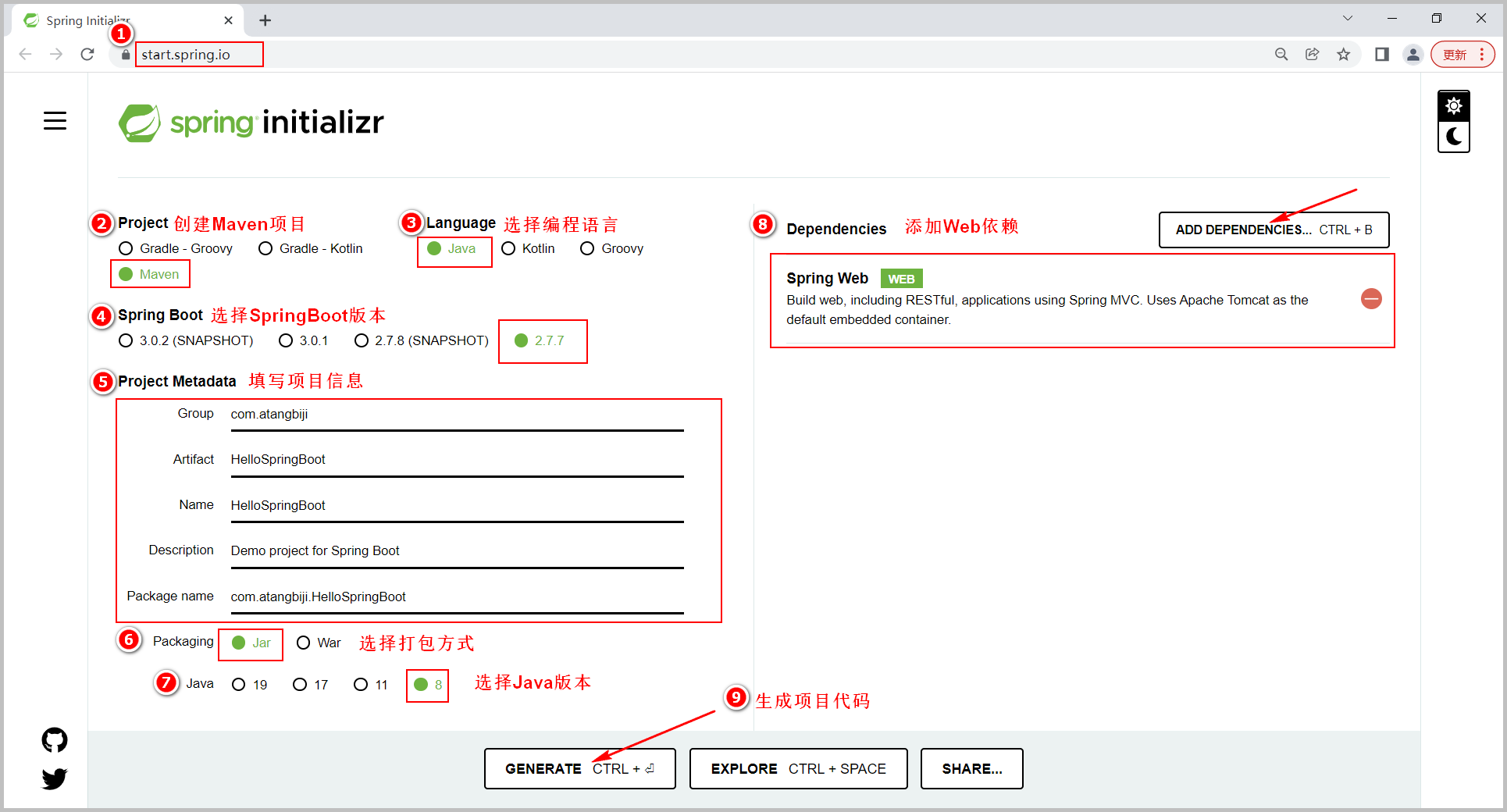The image size is (1507, 812).
Task: Click ADD DEPENDENCIES button
Action: tap(1274, 230)
